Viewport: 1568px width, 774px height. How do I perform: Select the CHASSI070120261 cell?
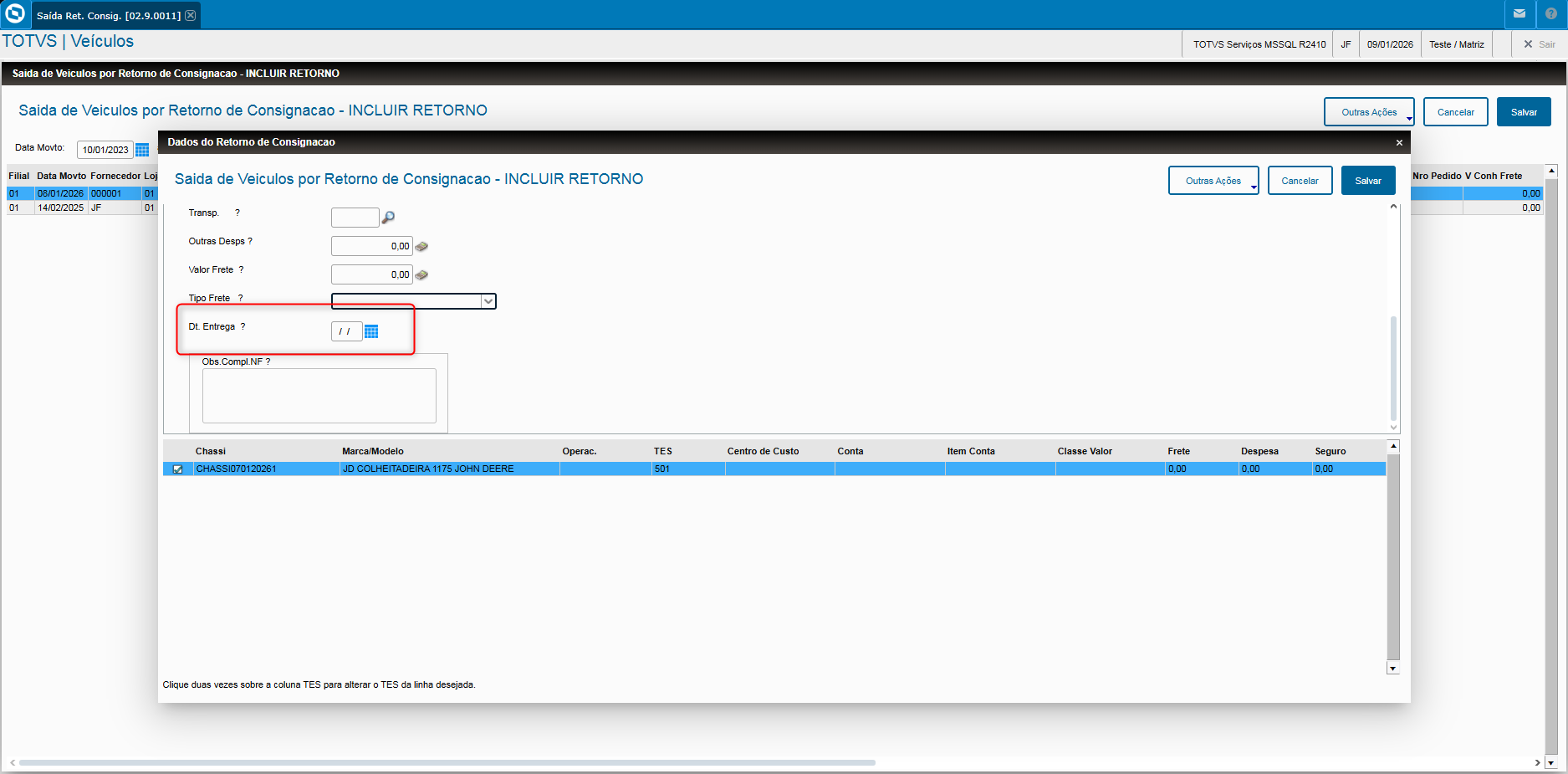(x=267, y=469)
